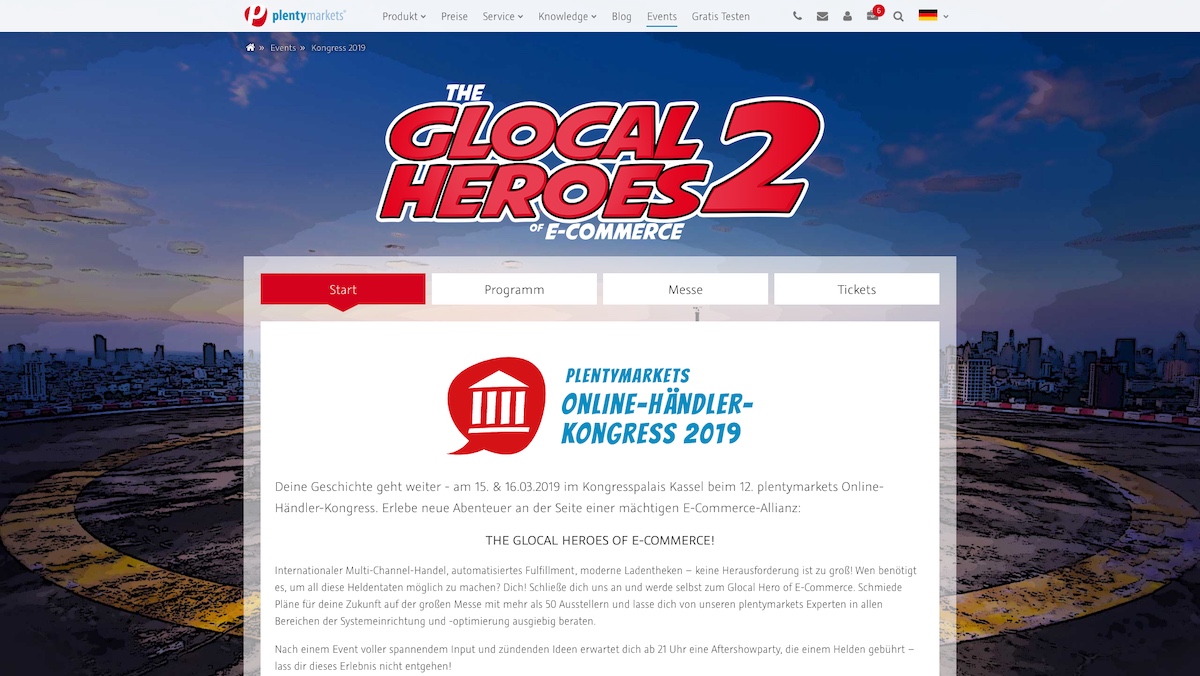Click the German flag language icon
This screenshot has width=1200, height=676.
pos(928,16)
